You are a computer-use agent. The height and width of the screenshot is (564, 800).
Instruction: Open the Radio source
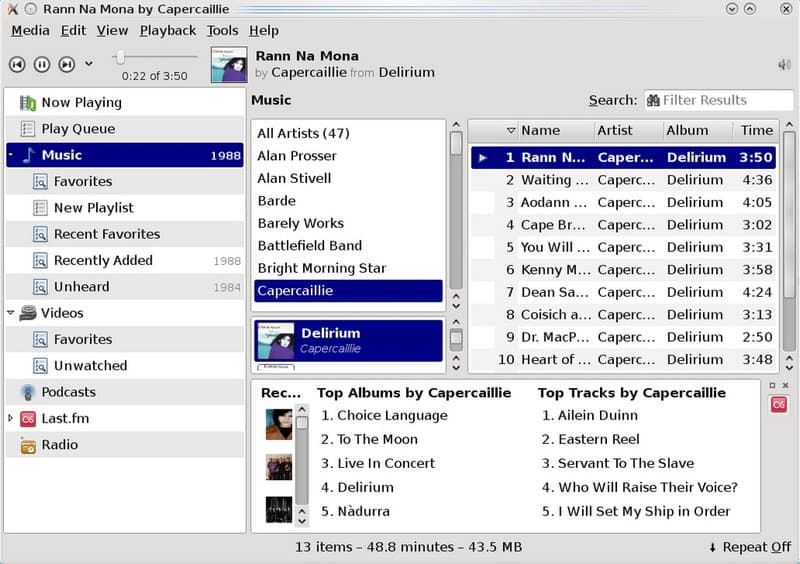coord(59,445)
